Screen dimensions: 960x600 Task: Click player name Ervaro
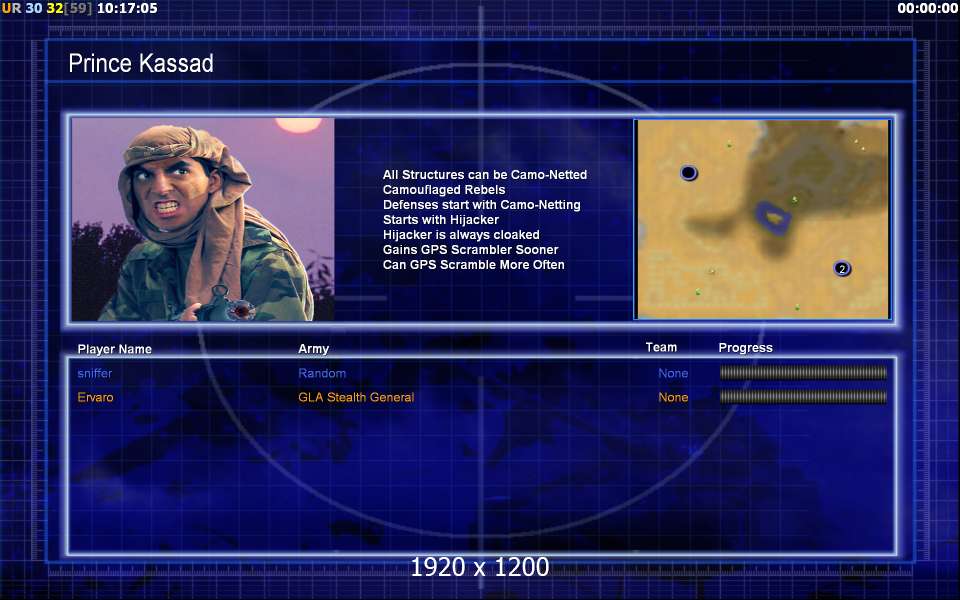coord(96,397)
